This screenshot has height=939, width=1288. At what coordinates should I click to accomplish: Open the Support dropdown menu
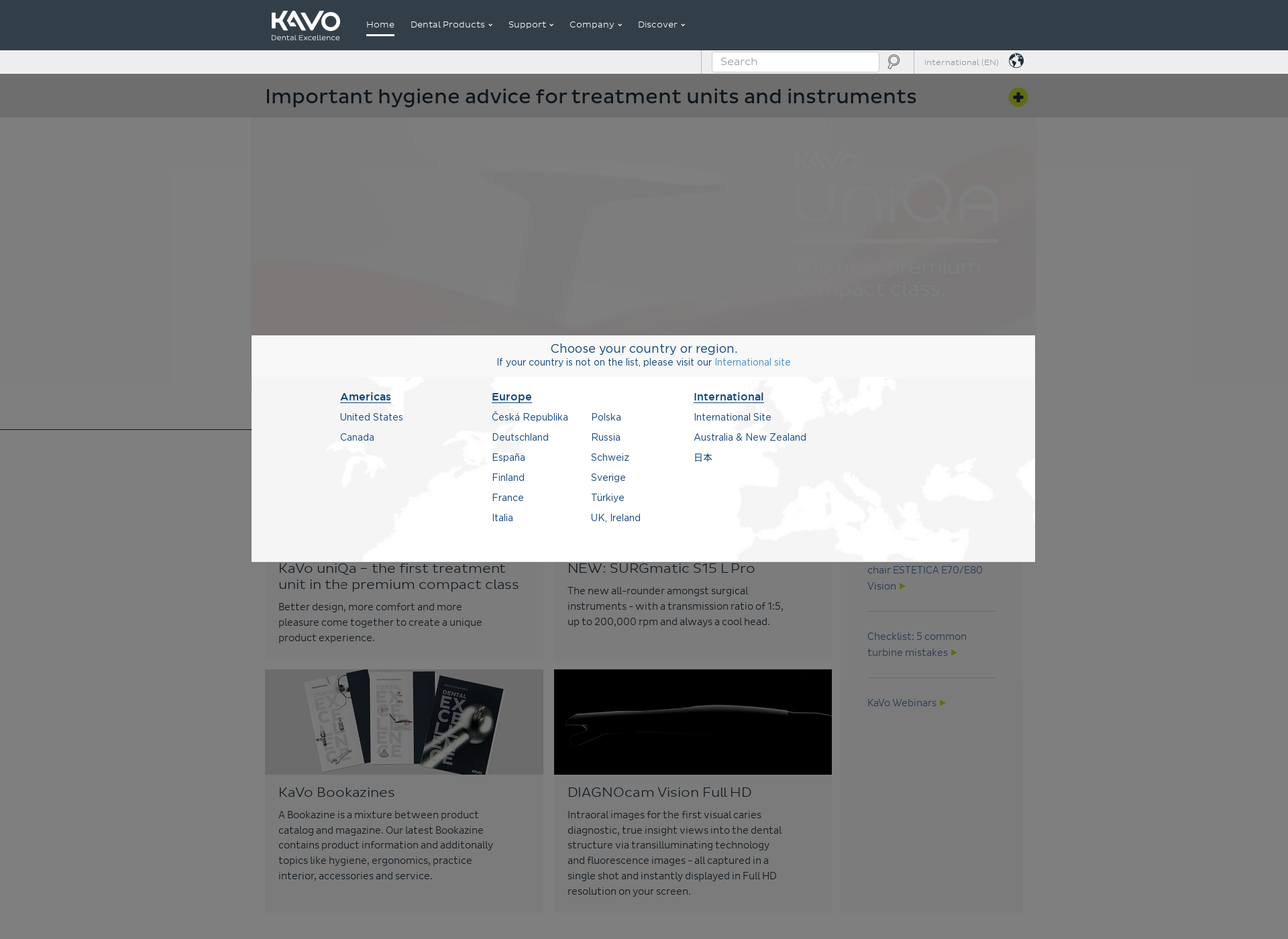[x=531, y=25]
